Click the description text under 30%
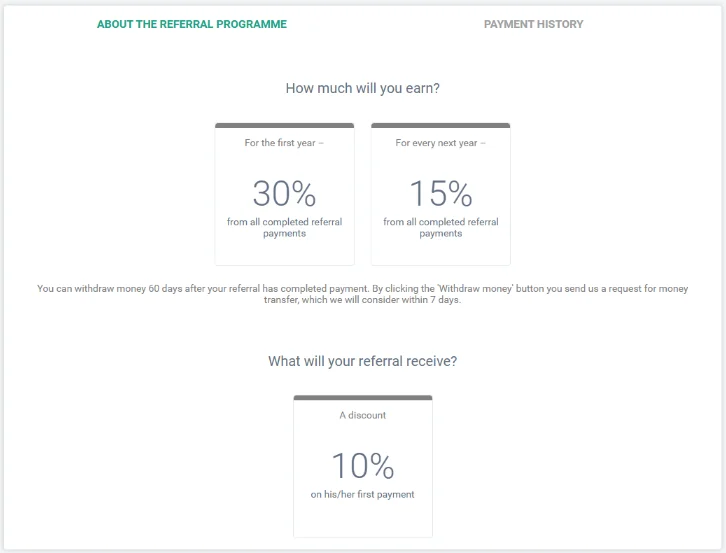 284,227
